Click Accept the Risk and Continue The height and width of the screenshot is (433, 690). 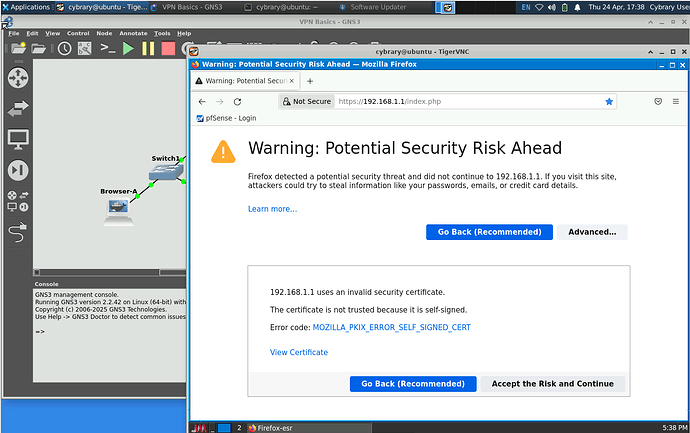pyautogui.click(x=553, y=384)
